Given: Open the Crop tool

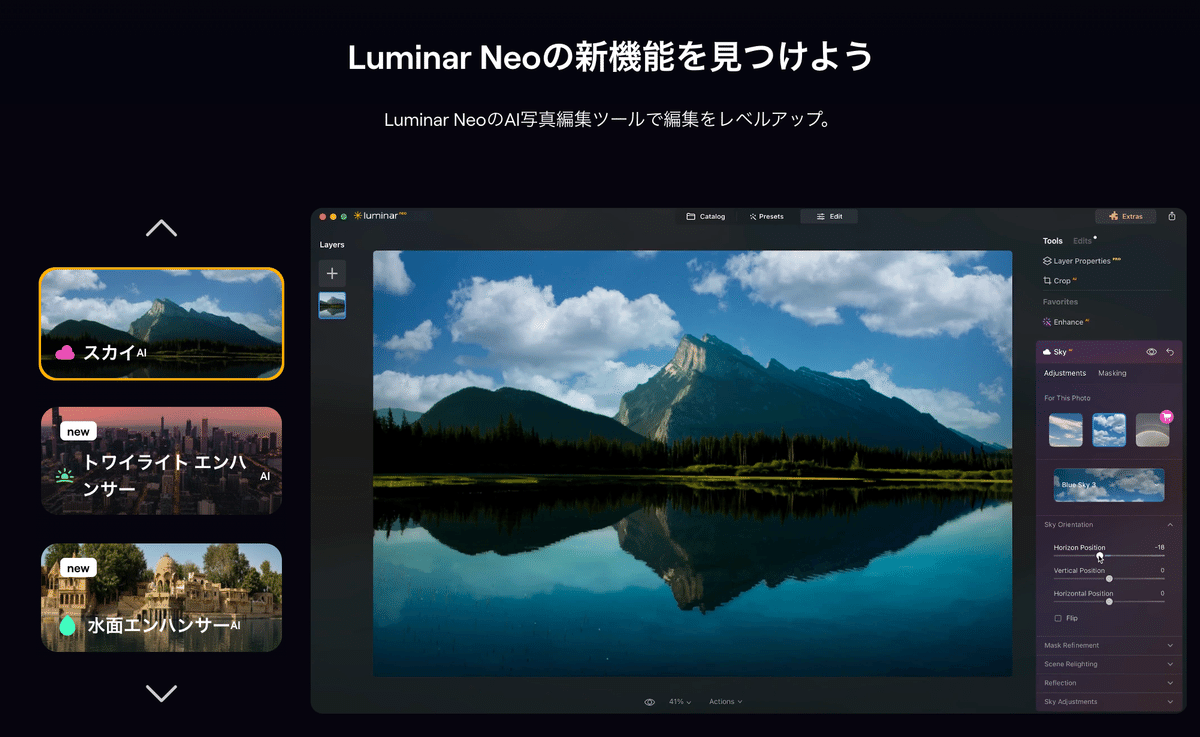Looking at the screenshot, I should pyautogui.click(x=1060, y=281).
